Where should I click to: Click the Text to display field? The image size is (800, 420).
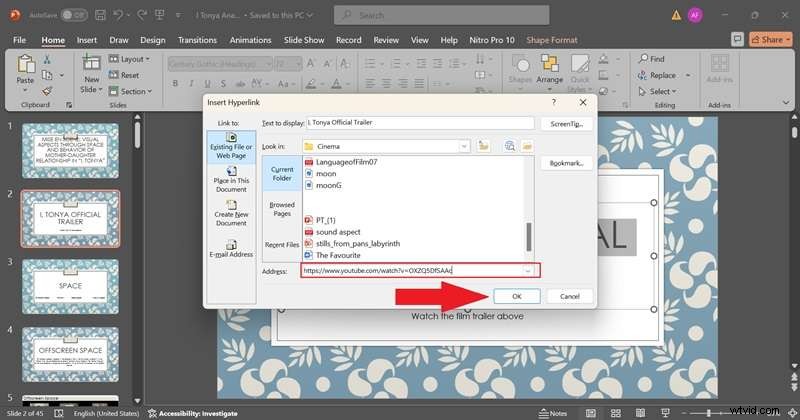pyautogui.click(x=420, y=123)
